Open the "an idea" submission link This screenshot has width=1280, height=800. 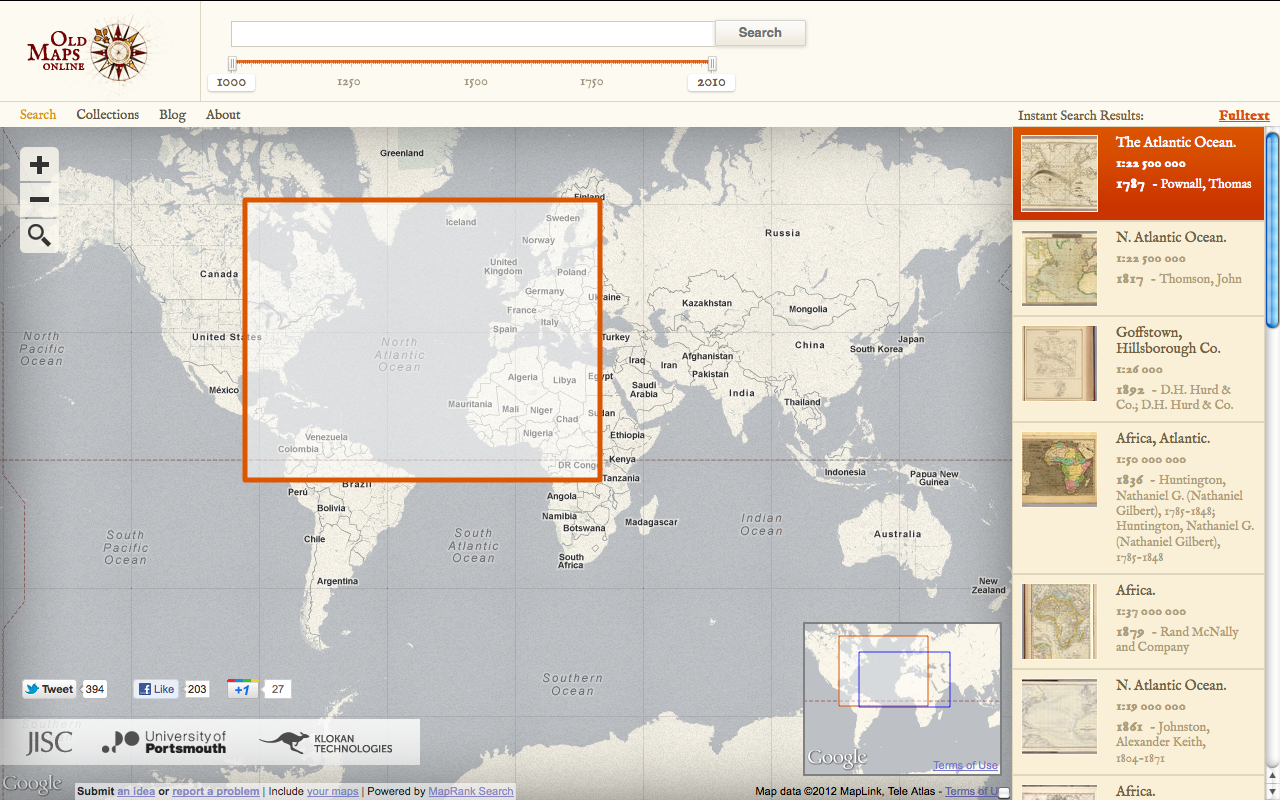136,792
